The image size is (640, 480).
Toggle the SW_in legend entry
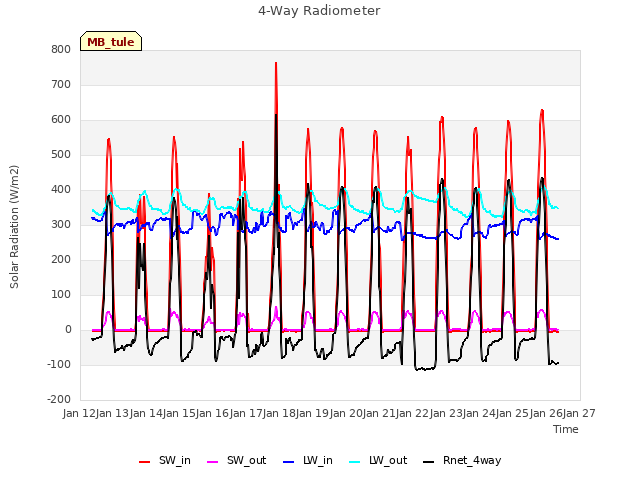click(x=165, y=461)
